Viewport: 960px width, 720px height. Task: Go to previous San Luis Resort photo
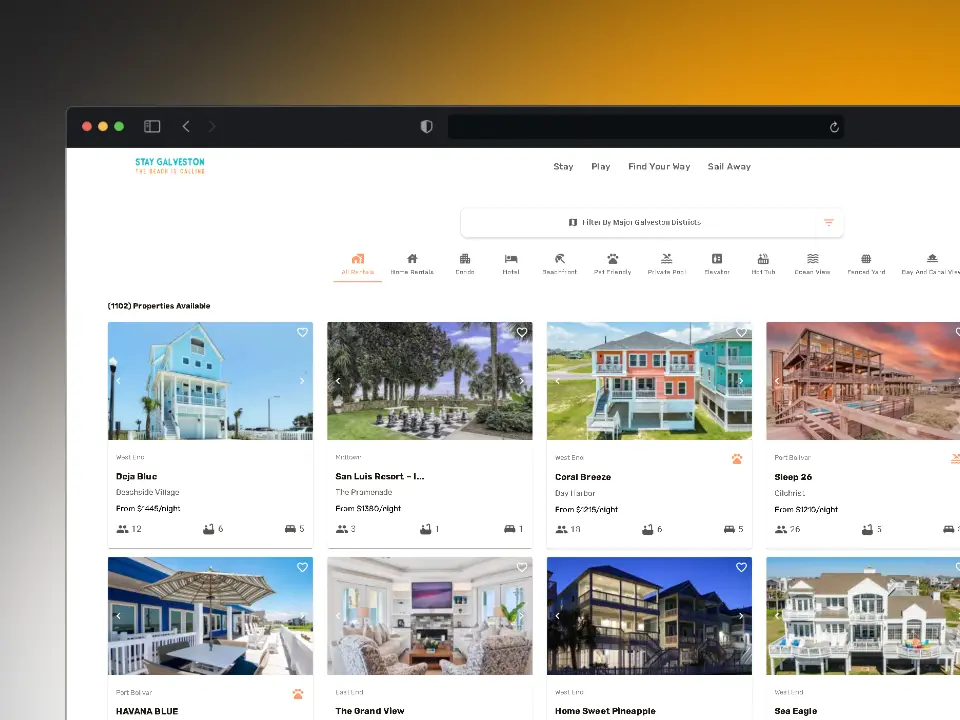click(338, 381)
